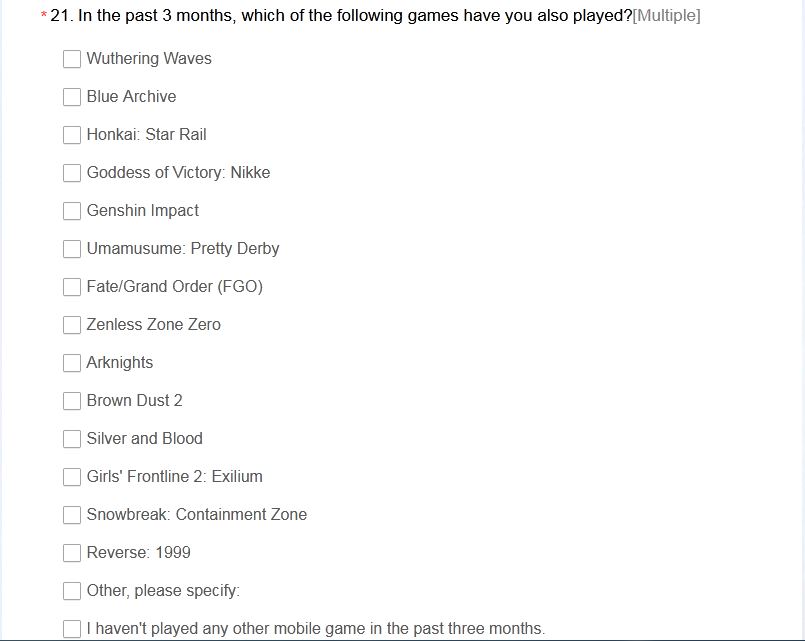Select the Honkai: Star Rail checkbox
Viewport: 805px width, 641px height.
tap(72, 135)
